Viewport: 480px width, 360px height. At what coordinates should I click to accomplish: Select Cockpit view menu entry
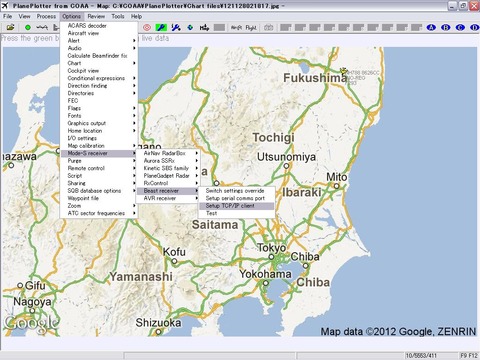[99, 71]
